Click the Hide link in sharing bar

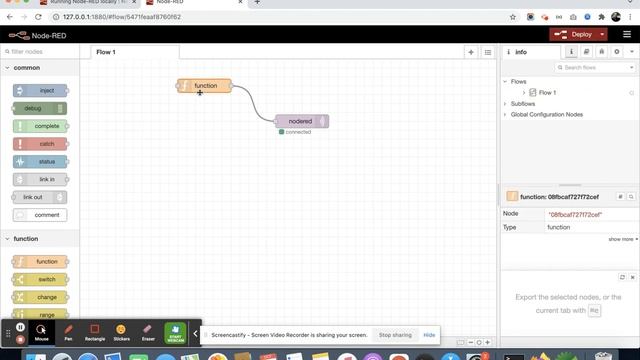429,335
